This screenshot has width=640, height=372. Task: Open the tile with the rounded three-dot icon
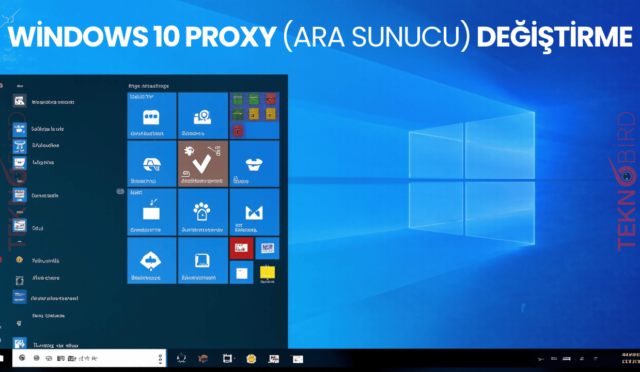[152, 116]
